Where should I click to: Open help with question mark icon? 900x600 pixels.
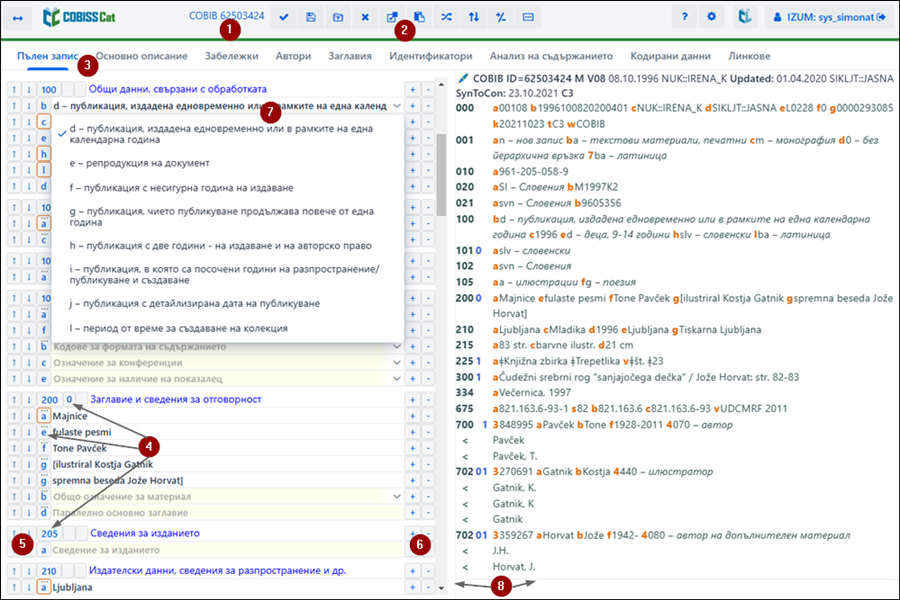pos(684,17)
